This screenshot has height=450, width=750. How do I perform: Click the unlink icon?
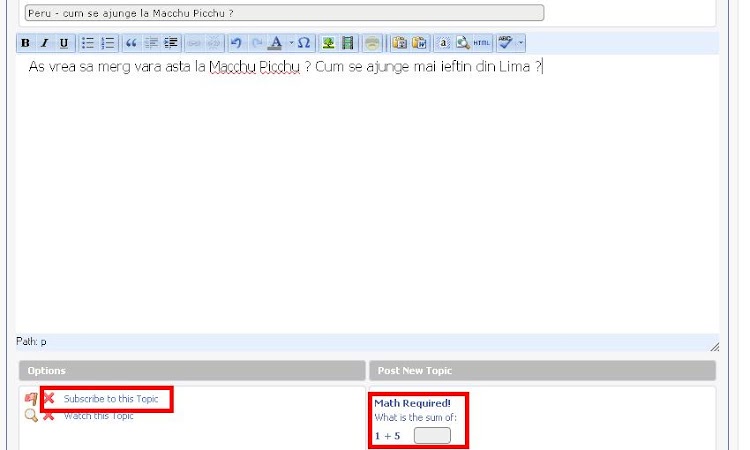[x=214, y=43]
